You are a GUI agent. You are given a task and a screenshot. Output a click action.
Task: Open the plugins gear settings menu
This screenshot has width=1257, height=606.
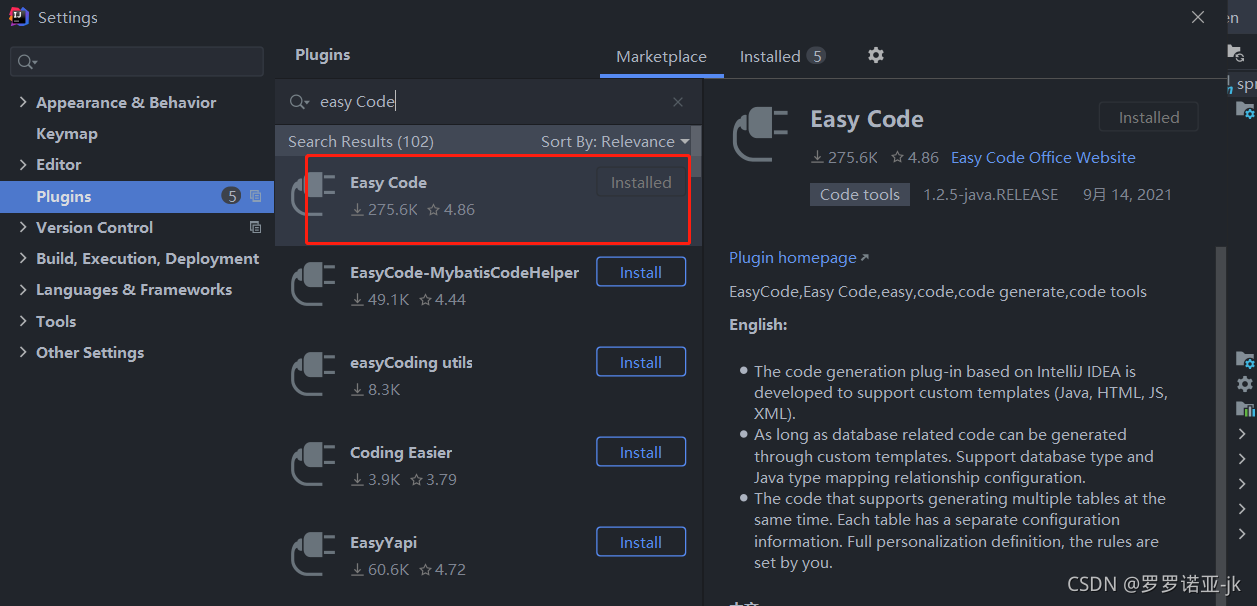pyautogui.click(x=876, y=56)
